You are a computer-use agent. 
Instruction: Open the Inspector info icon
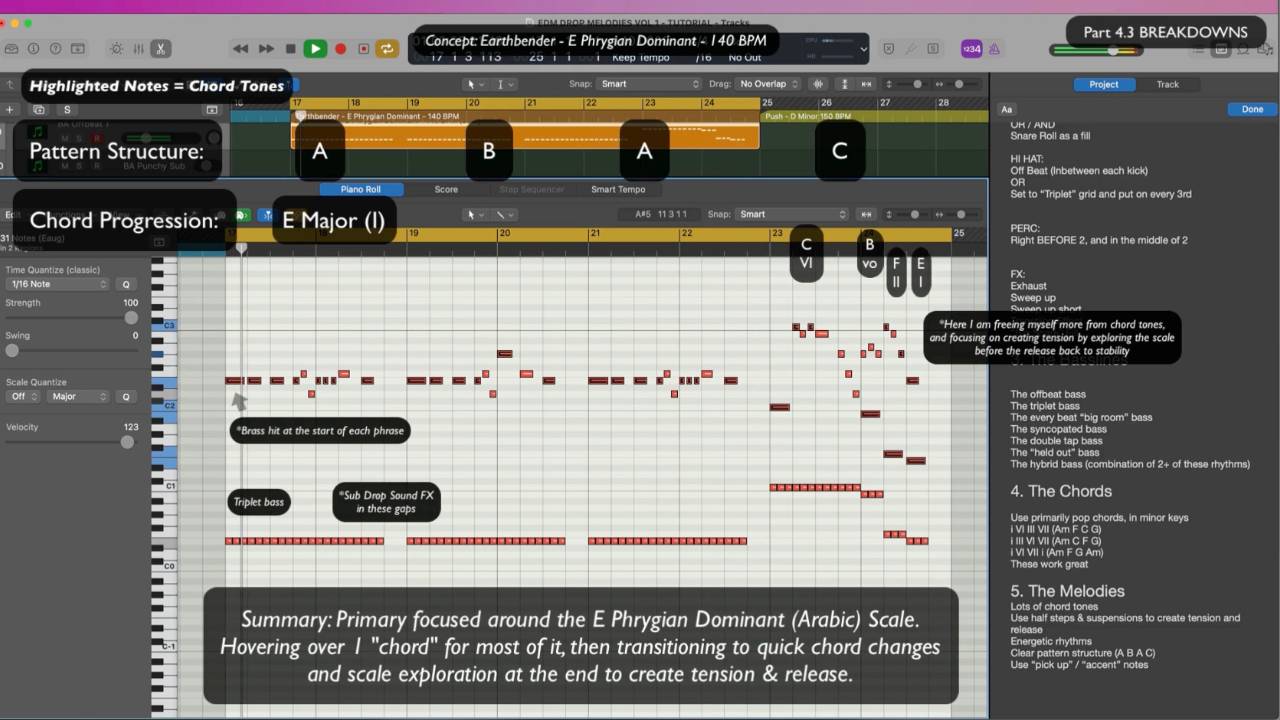(34, 48)
